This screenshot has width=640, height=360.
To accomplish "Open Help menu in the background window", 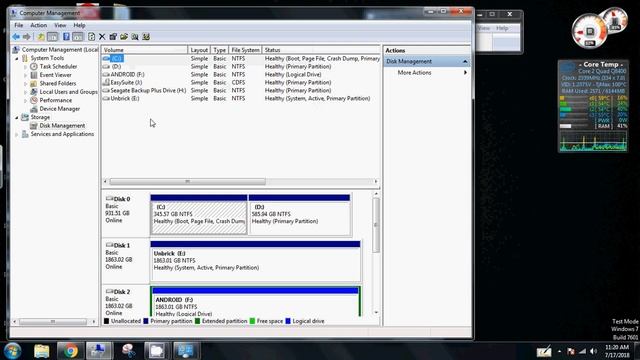I will pyautogui.click(x=502, y=28).
